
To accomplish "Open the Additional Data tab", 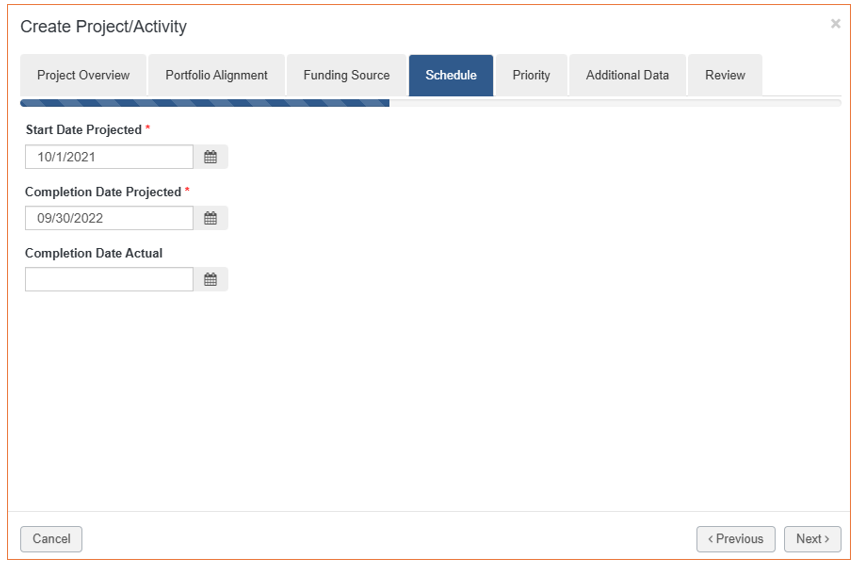I will (627, 75).
